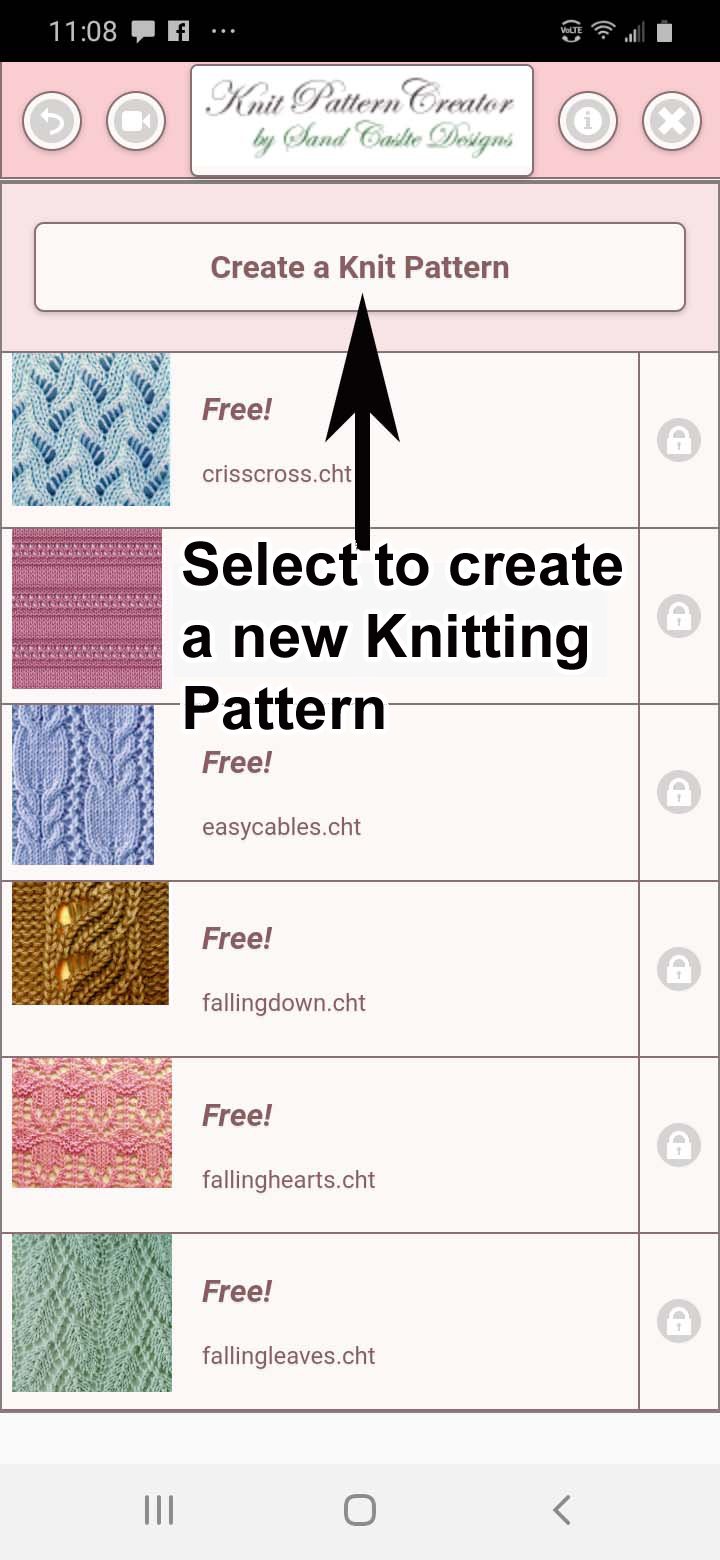Select the pink striped pattern thumbnail
The width and height of the screenshot is (720, 1560).
[x=87, y=609]
